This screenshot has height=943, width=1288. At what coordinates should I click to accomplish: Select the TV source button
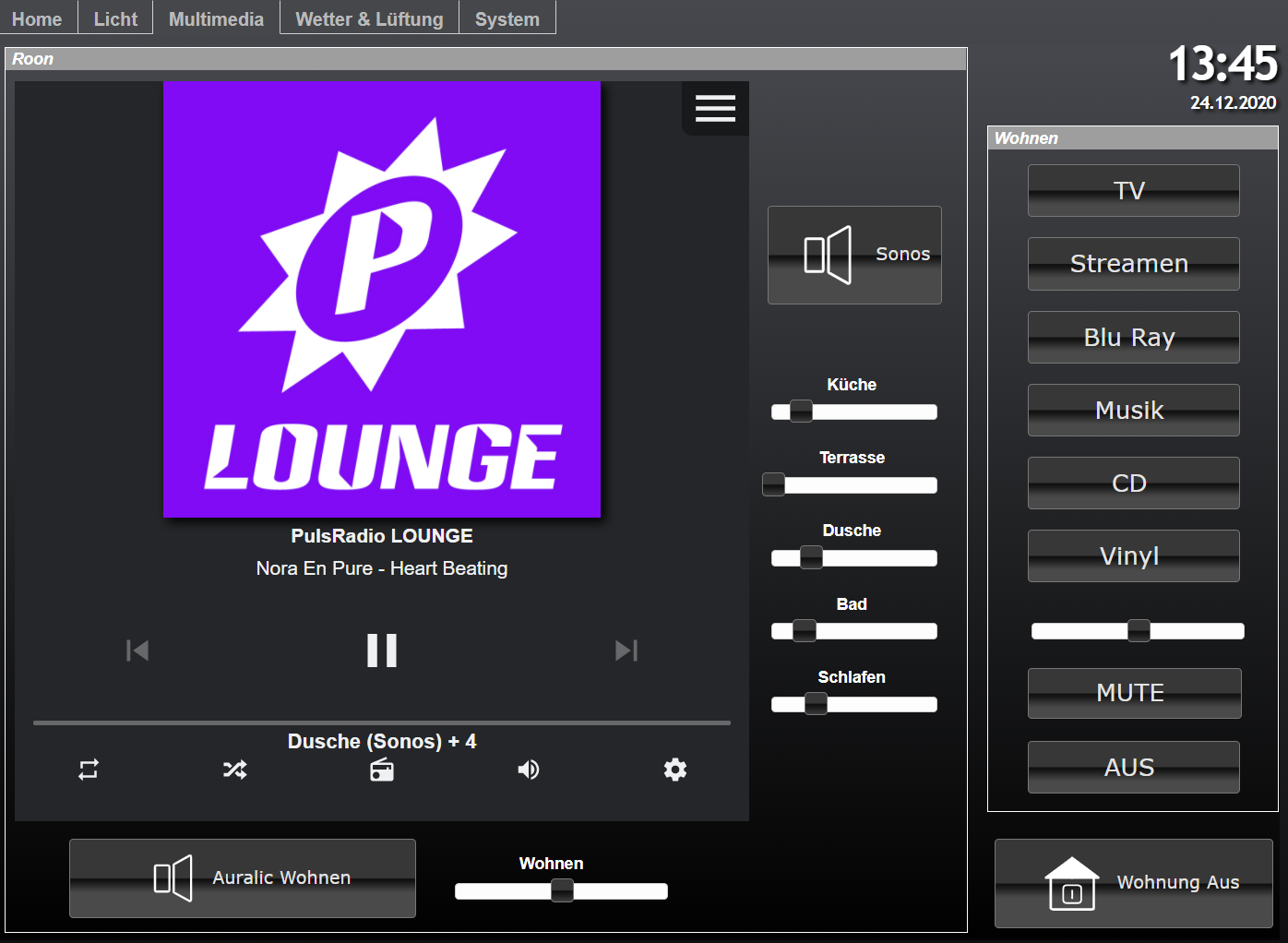click(1134, 191)
